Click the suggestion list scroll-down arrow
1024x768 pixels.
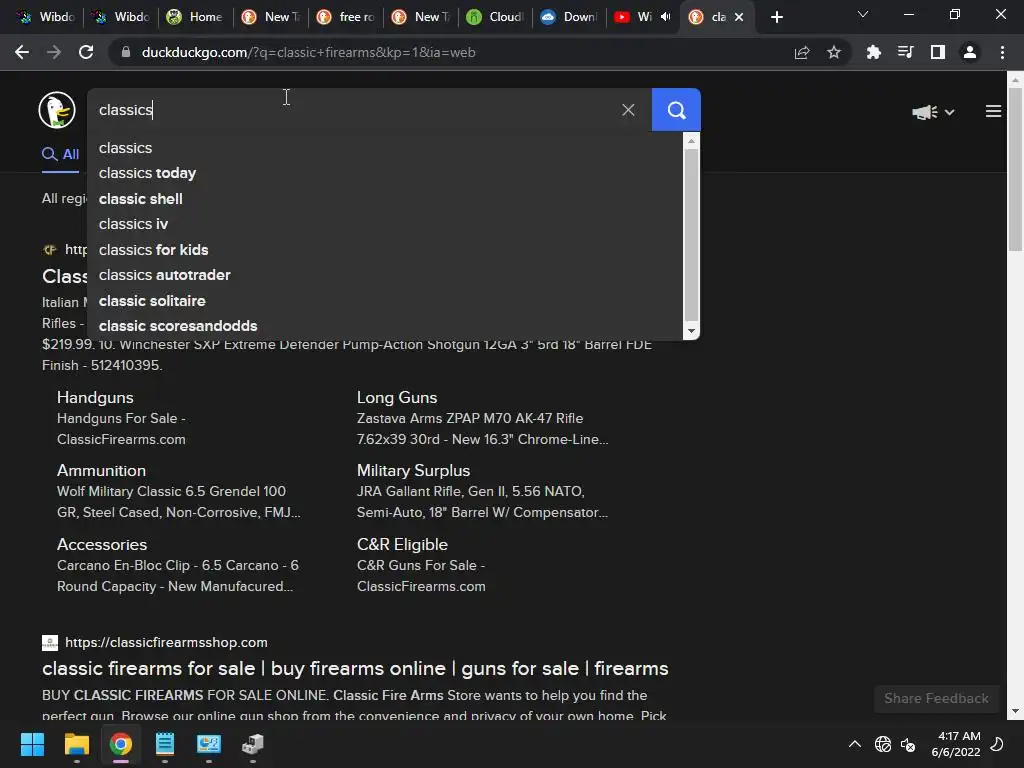(x=691, y=331)
